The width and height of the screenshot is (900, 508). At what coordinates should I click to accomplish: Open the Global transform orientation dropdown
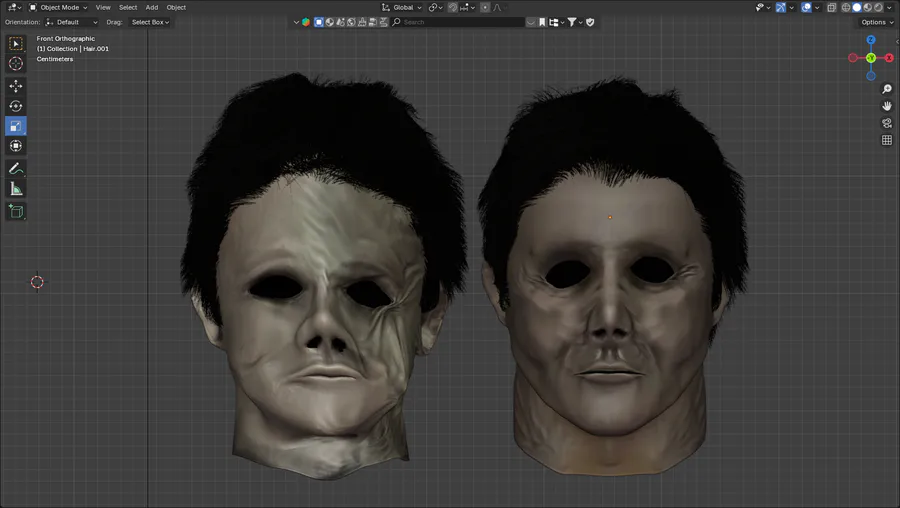402,7
